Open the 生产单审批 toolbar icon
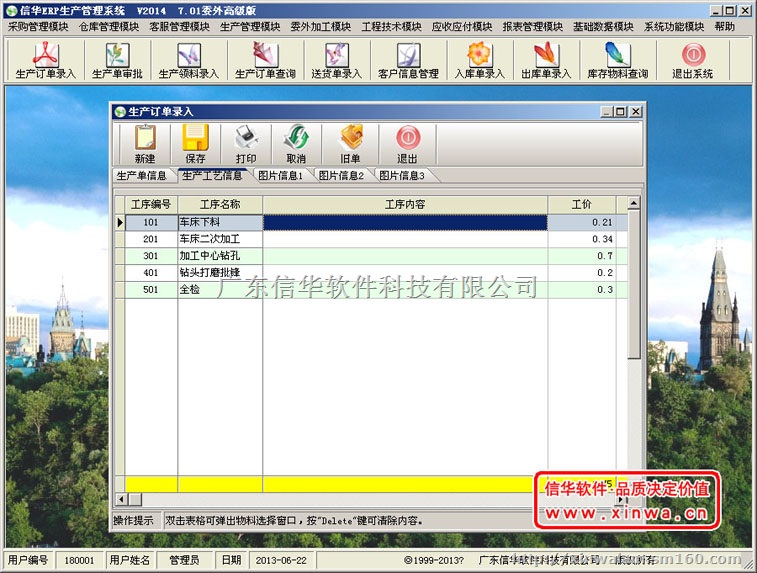This screenshot has height=573, width=757. [x=117, y=60]
